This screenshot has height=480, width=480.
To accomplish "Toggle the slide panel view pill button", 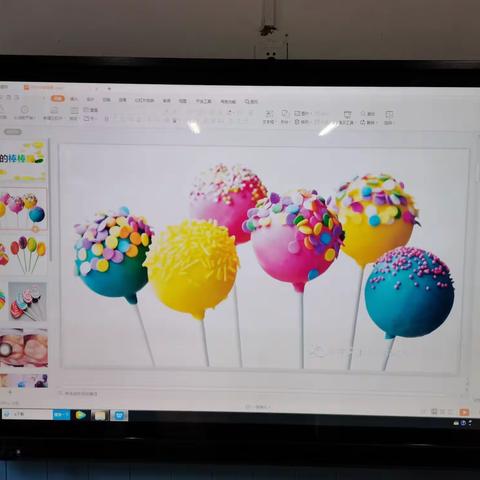I will pyautogui.click(x=13, y=132).
